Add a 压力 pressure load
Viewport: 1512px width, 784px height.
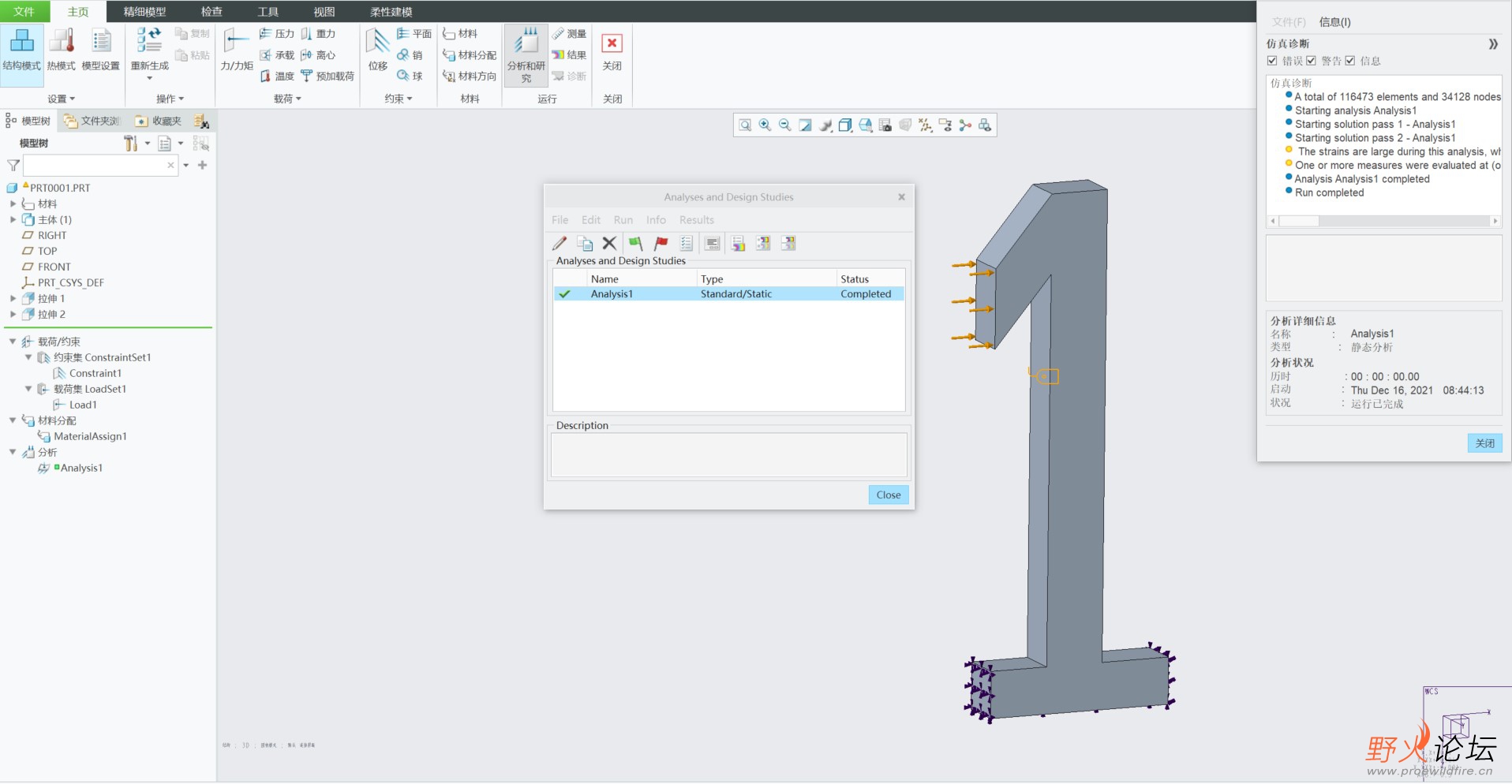click(x=276, y=33)
